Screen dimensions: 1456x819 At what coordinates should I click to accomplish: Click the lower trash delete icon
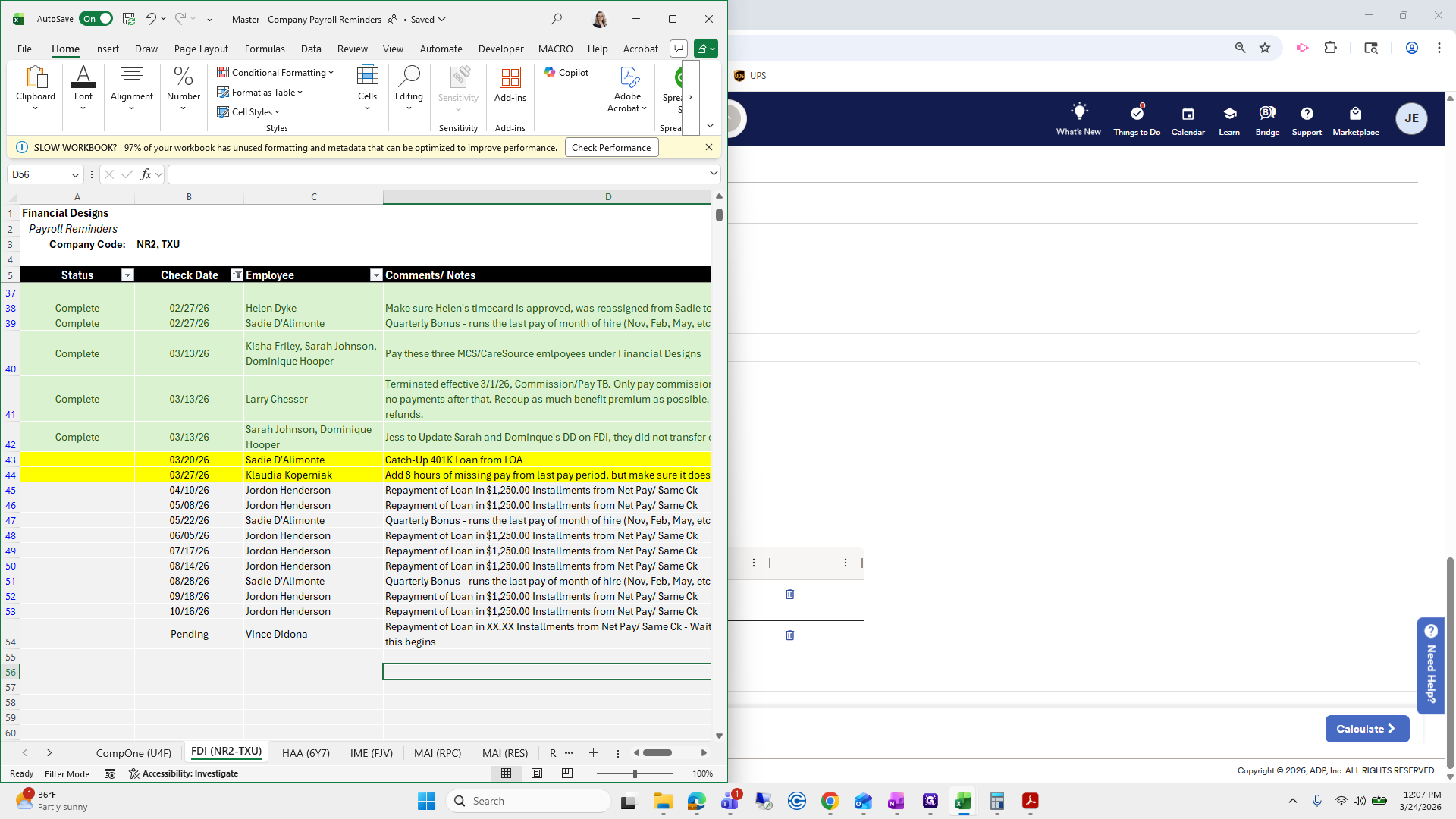point(789,635)
